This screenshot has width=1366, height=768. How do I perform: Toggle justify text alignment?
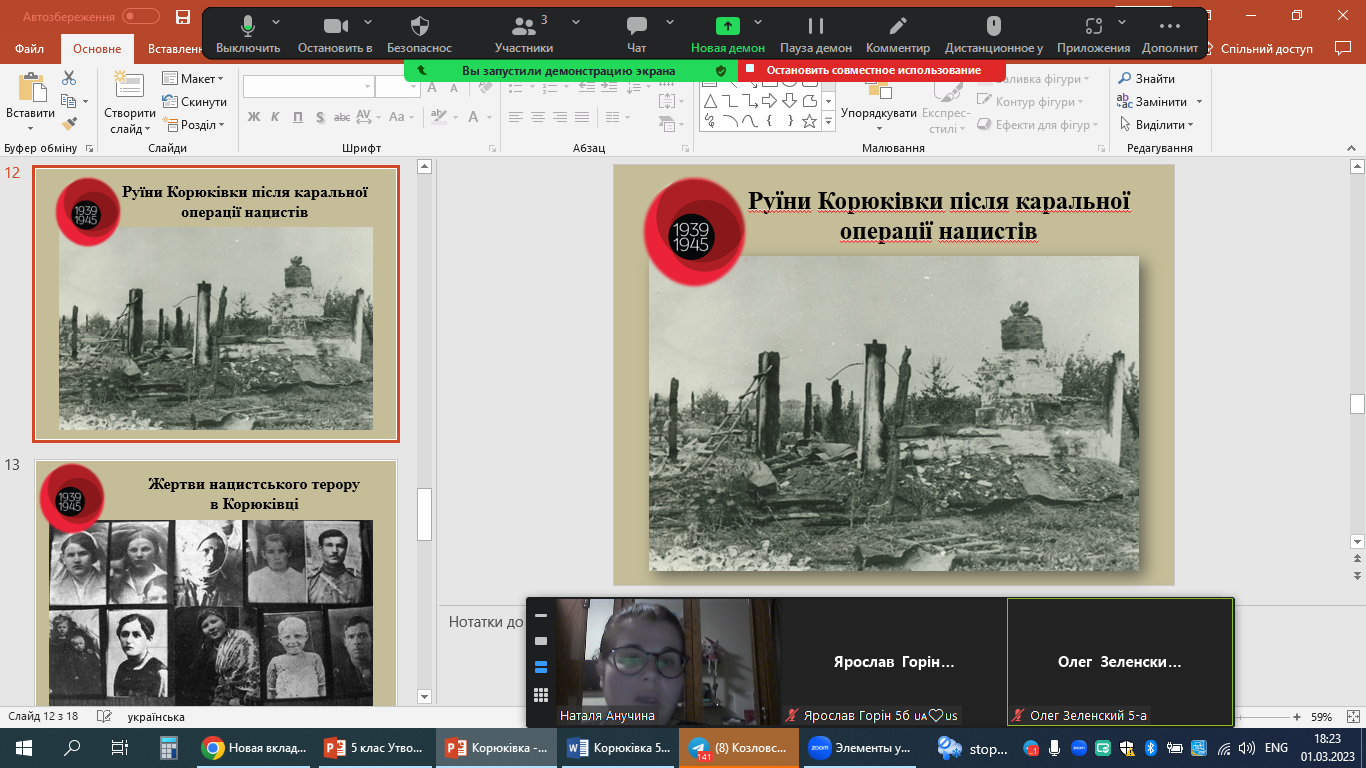click(581, 117)
